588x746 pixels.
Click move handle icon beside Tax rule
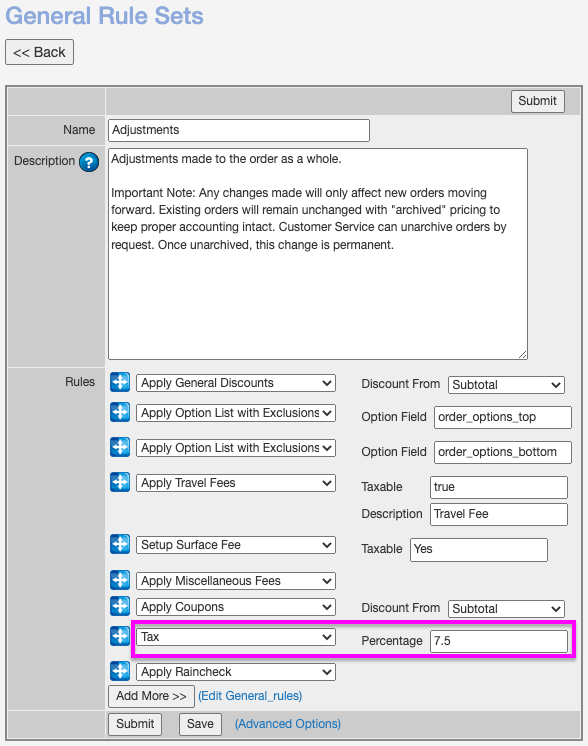pos(120,636)
